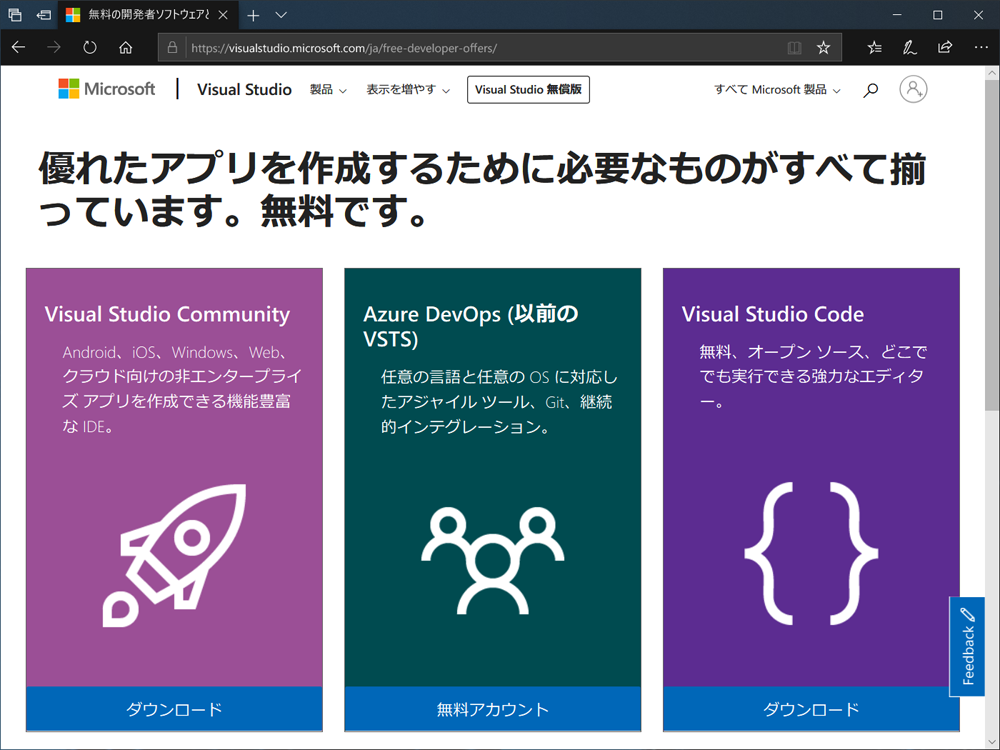The height and width of the screenshot is (750, 1000).
Task: Click the scrollbar down arrow
Action: click(x=992, y=742)
